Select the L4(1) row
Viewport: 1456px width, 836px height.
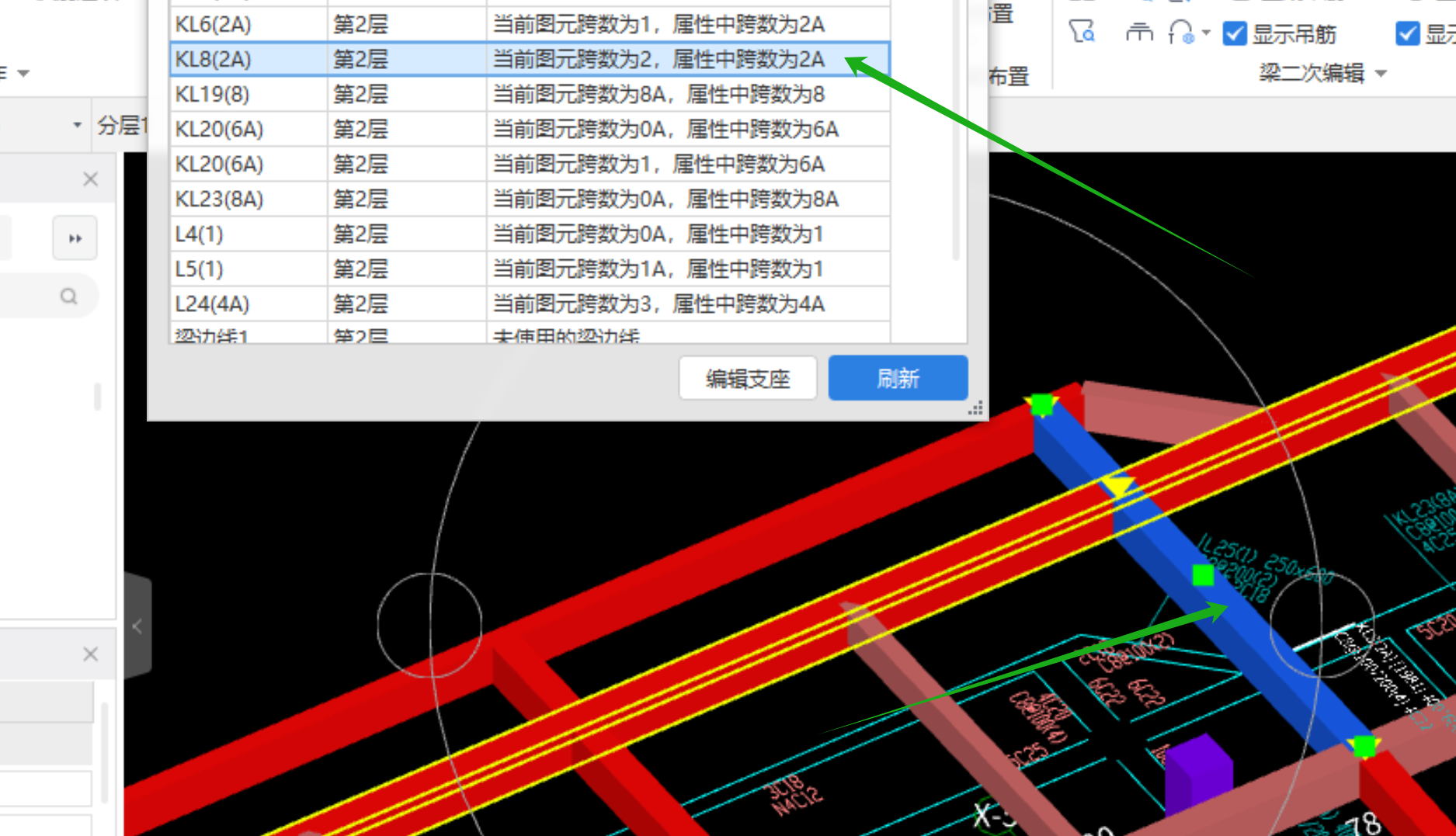click(530, 234)
